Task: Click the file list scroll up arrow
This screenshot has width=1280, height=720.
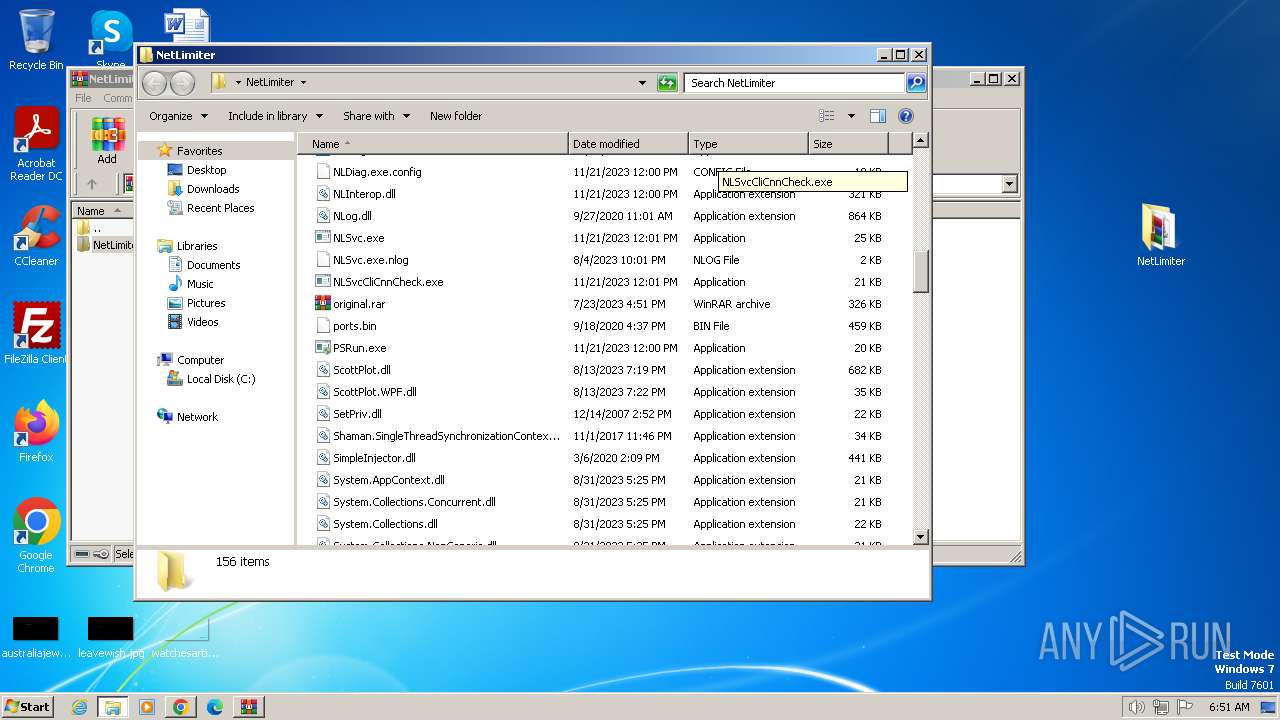Action: point(921,141)
